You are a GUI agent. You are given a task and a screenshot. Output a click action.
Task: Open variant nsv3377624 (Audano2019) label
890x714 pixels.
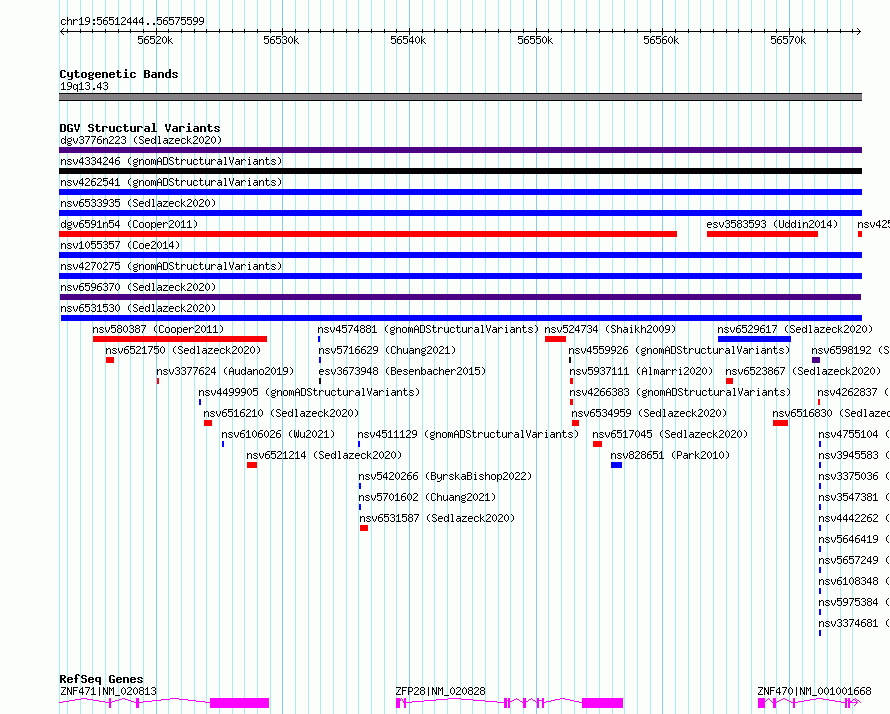pos(225,371)
